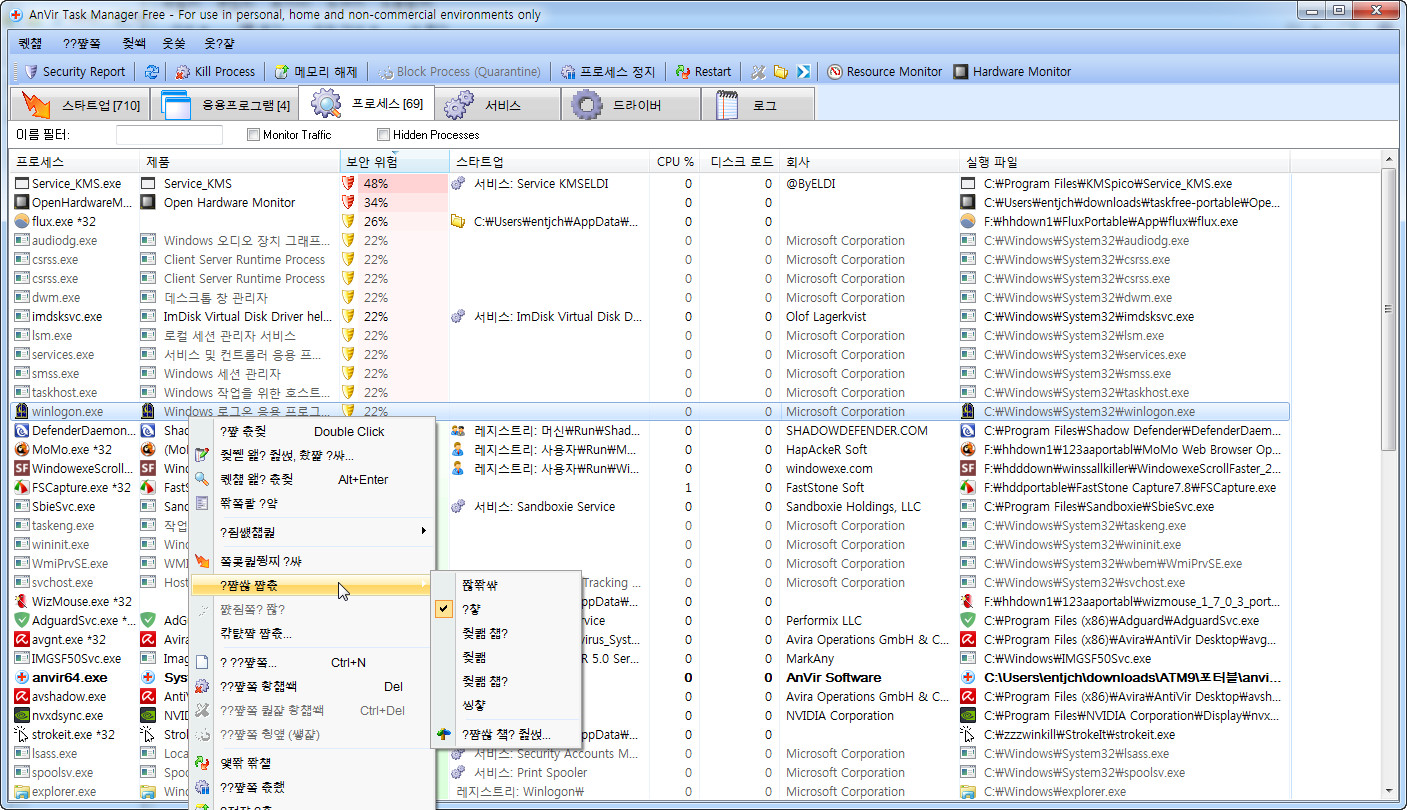The width and height of the screenshot is (1407, 810).
Task: Click the 프로세스 정지 toolbar button
Action: point(608,72)
